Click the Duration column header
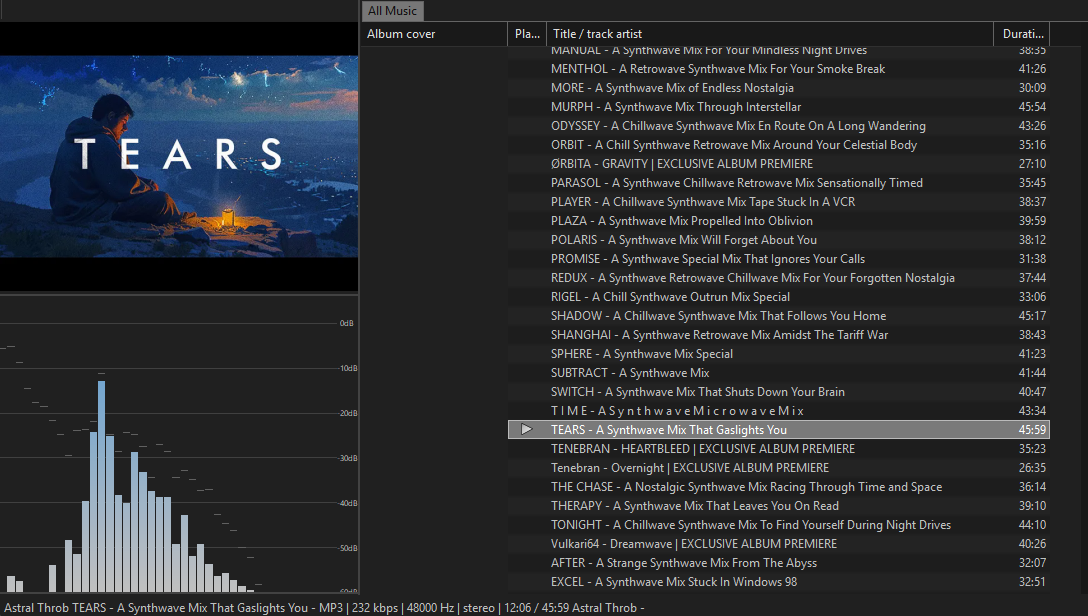 click(1022, 34)
